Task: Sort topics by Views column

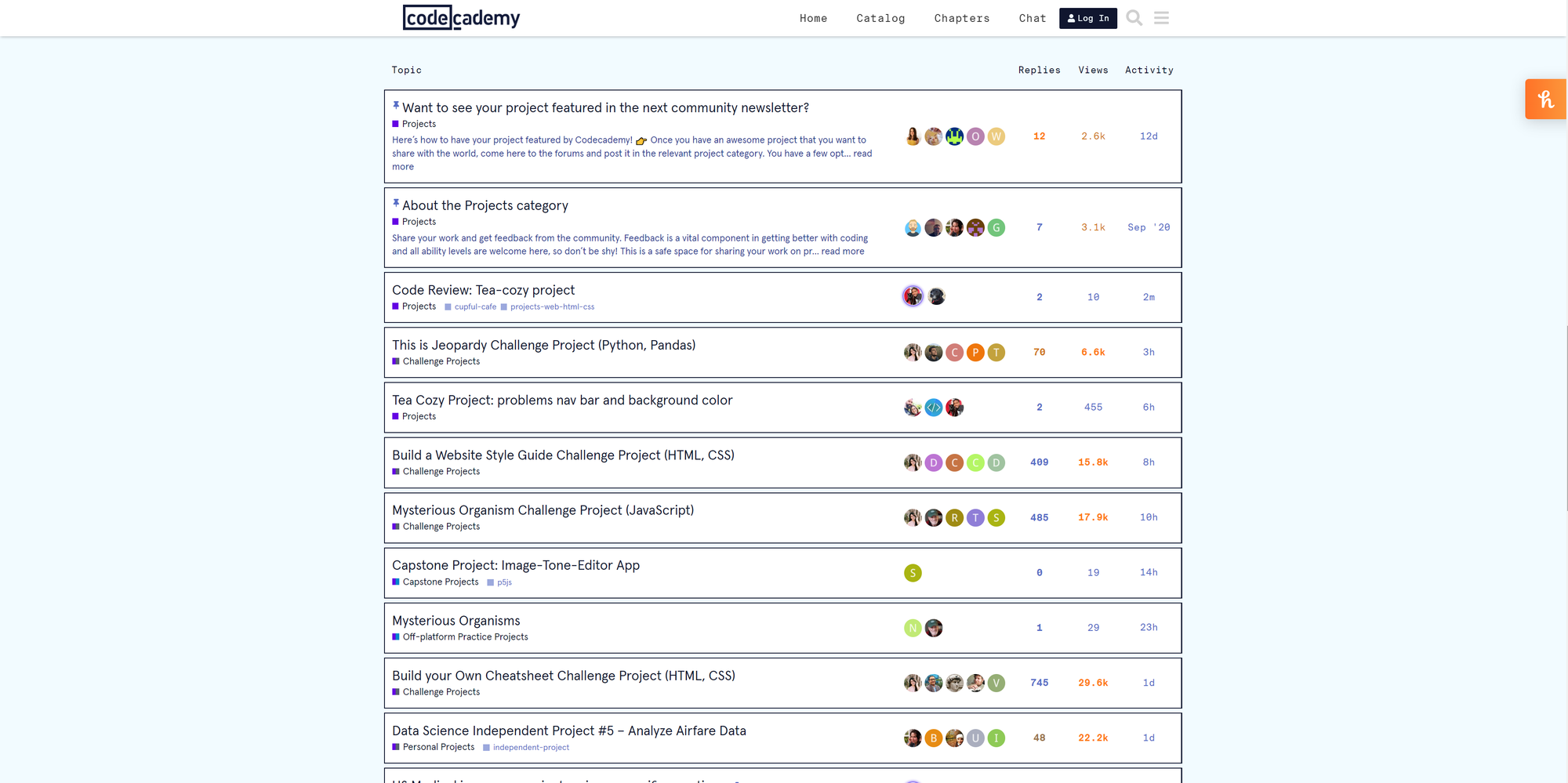Action: [x=1093, y=70]
